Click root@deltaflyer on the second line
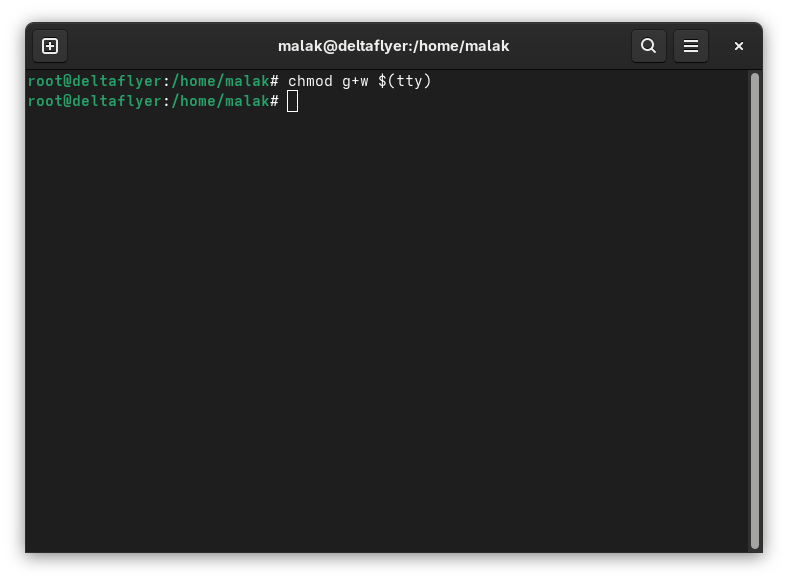Viewport: 788px width, 581px height. [94, 101]
